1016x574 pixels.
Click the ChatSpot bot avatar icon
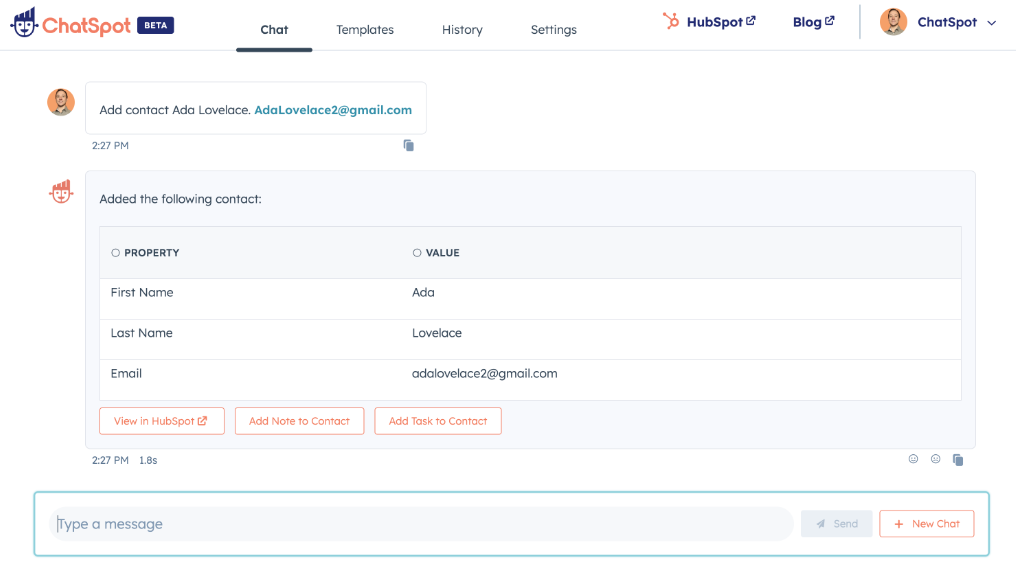(61, 192)
